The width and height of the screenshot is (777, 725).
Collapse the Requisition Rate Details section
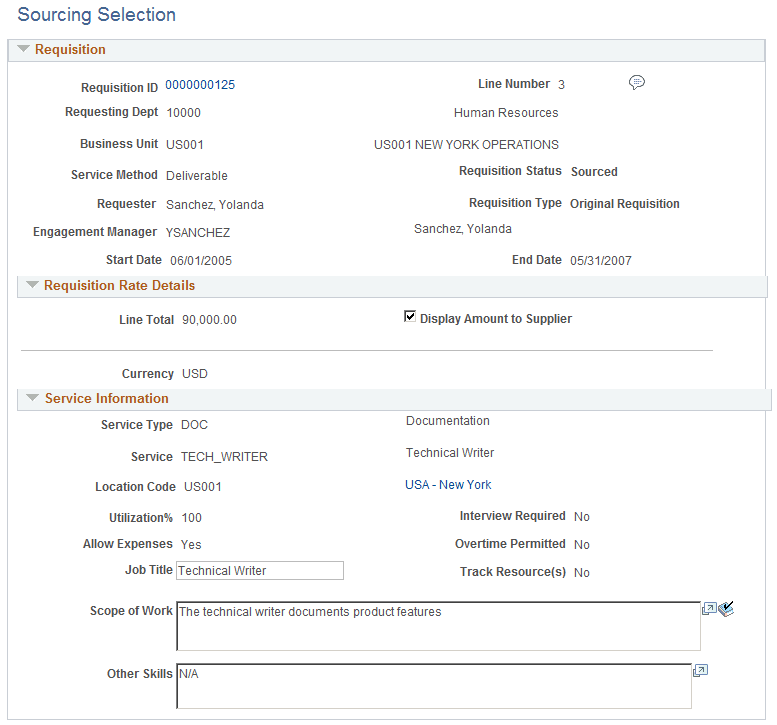32,285
